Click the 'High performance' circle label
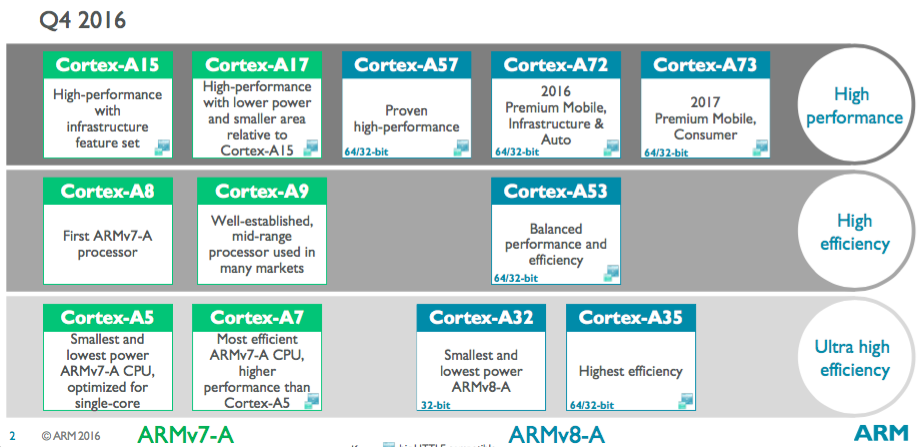918x447 pixels. click(854, 106)
